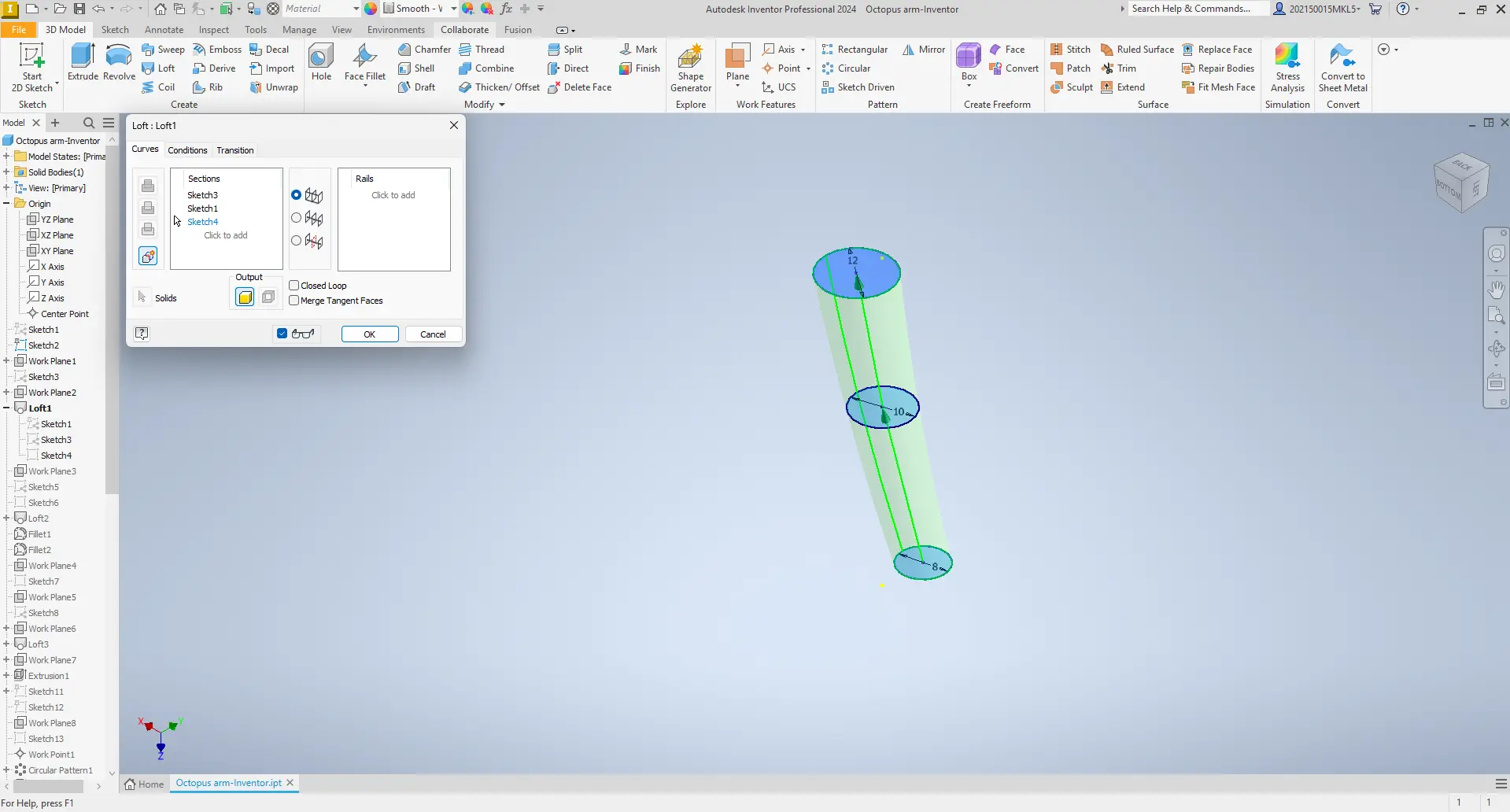Image resolution: width=1510 pixels, height=812 pixels.
Task: Check Merge Tangent Faces
Action: (294, 301)
